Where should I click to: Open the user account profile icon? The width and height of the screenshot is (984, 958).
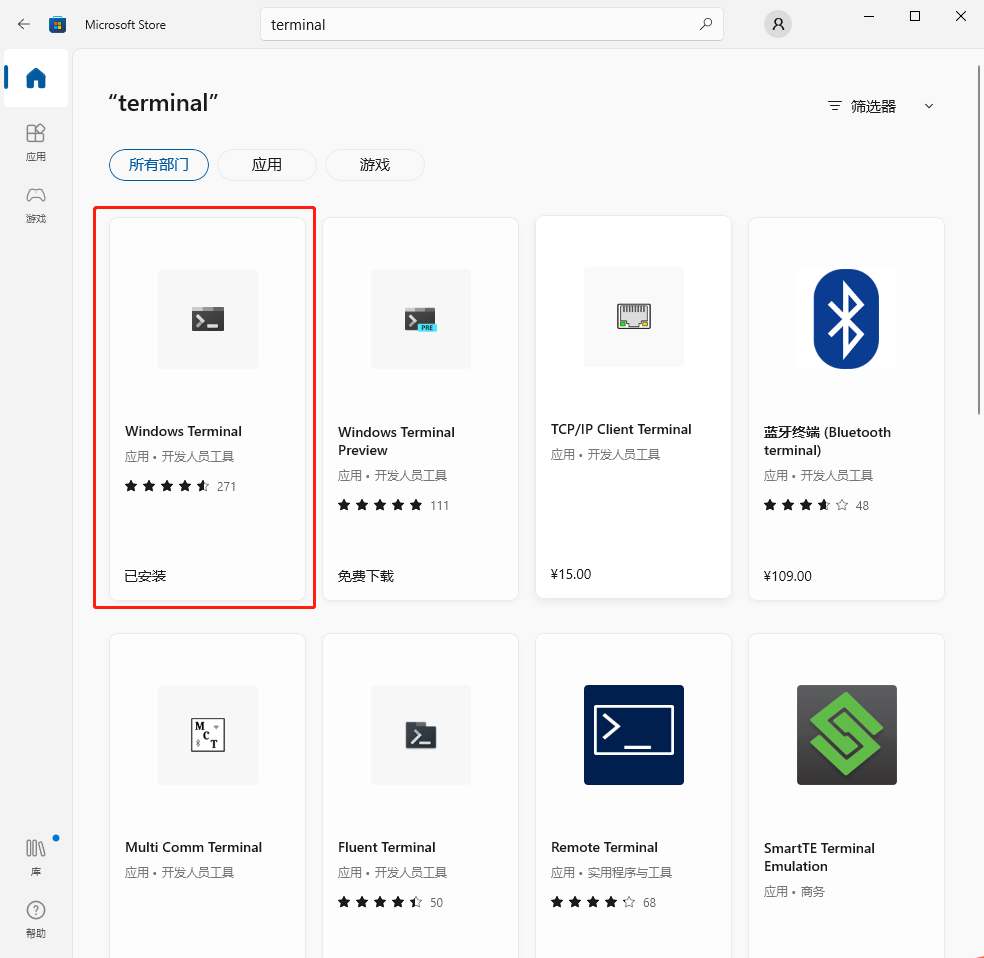coord(778,24)
